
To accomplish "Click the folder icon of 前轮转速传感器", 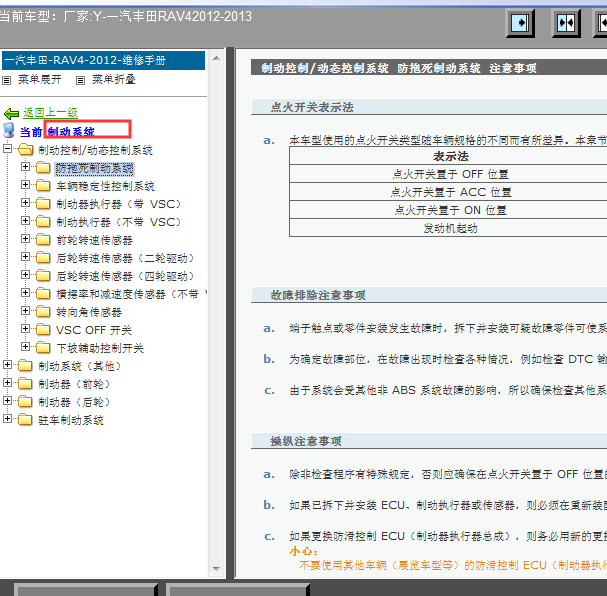I will coord(43,240).
